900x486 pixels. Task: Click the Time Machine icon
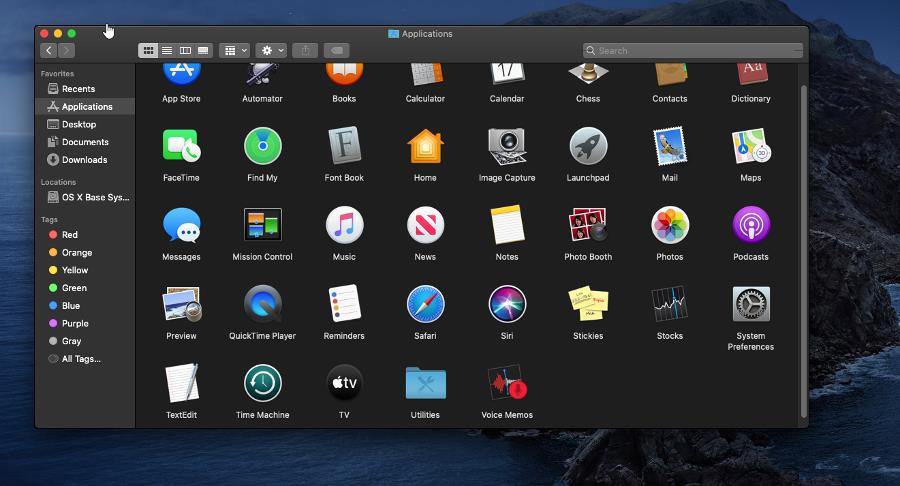pos(263,383)
